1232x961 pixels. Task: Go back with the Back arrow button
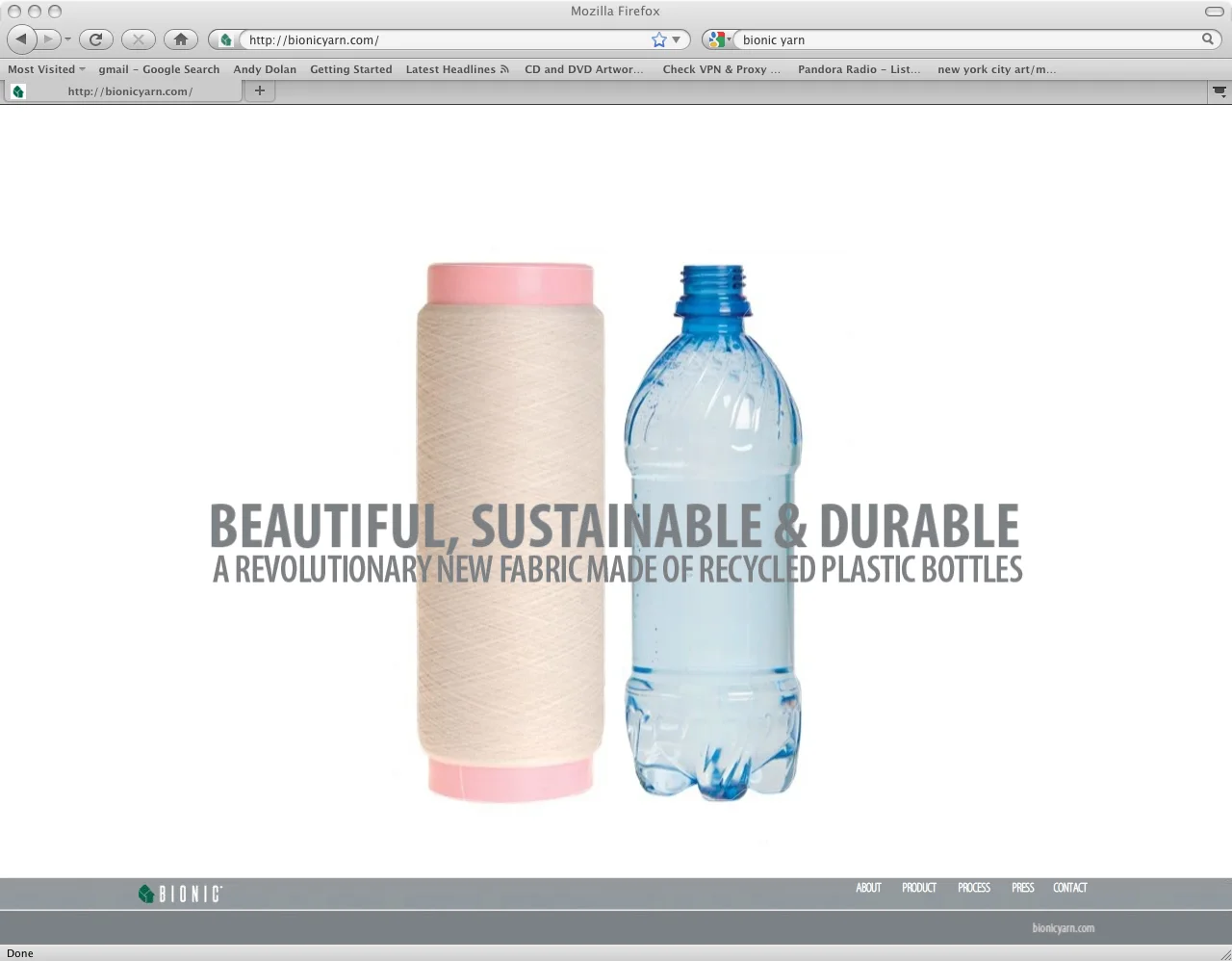(21, 39)
